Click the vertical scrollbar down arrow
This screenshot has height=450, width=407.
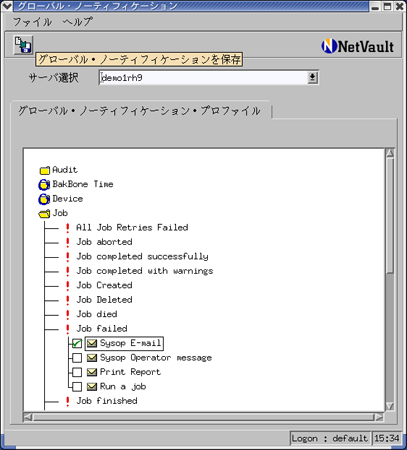390,406
